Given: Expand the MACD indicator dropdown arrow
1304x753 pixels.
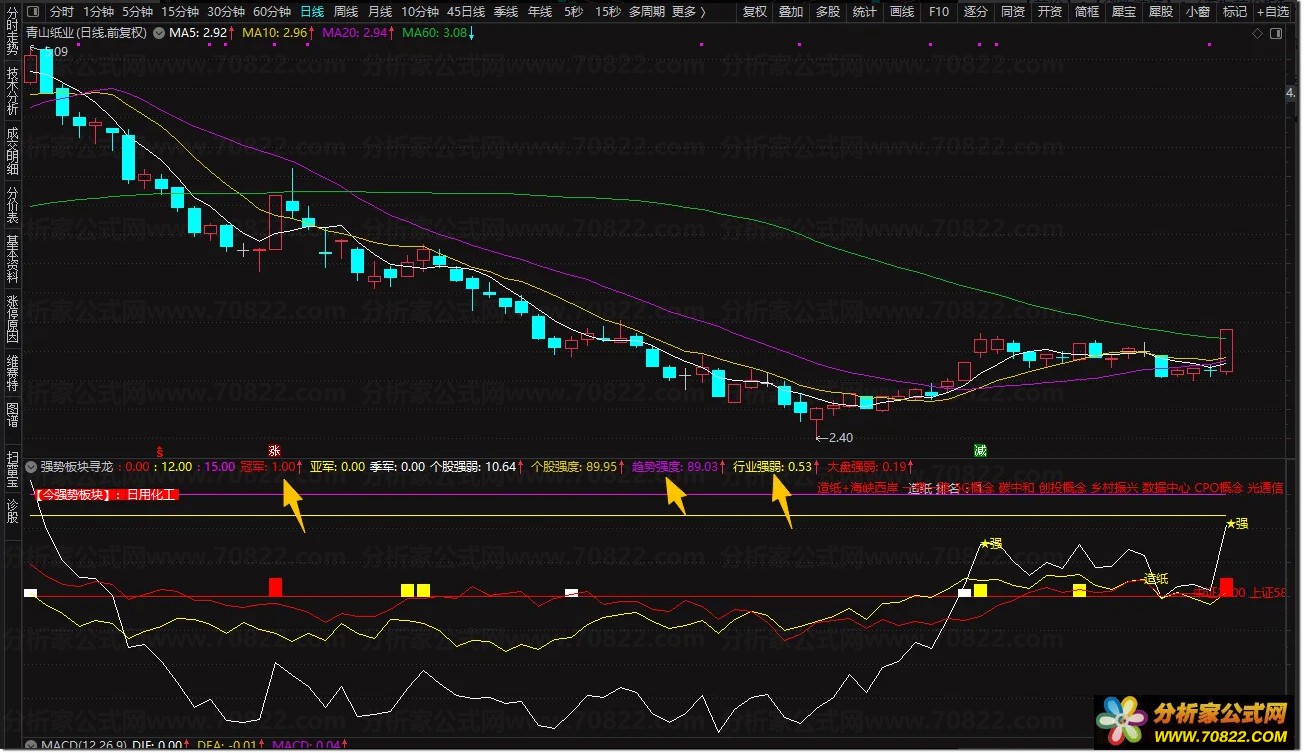Looking at the screenshot, I should click(32, 744).
